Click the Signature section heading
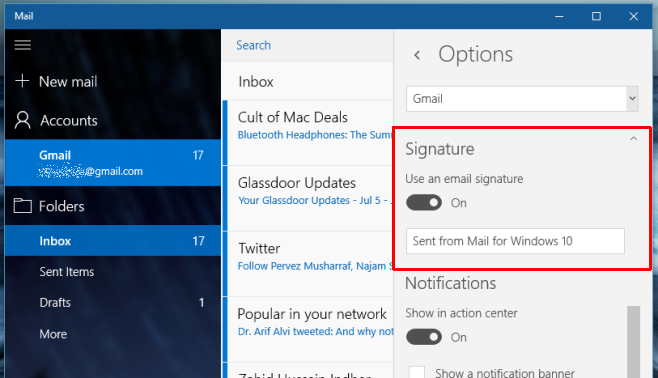The width and height of the screenshot is (658, 378). (440, 149)
